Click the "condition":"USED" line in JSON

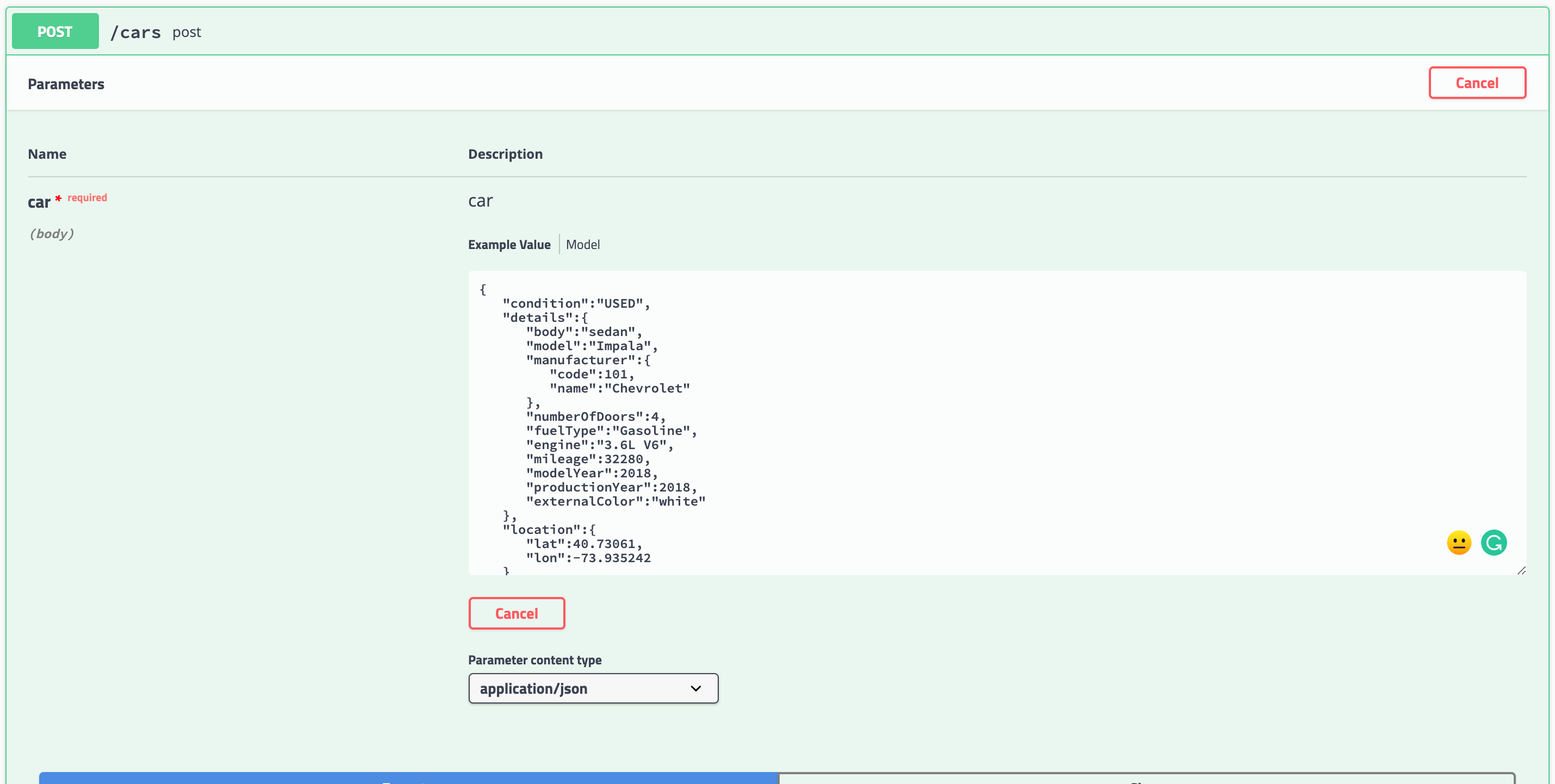576,303
